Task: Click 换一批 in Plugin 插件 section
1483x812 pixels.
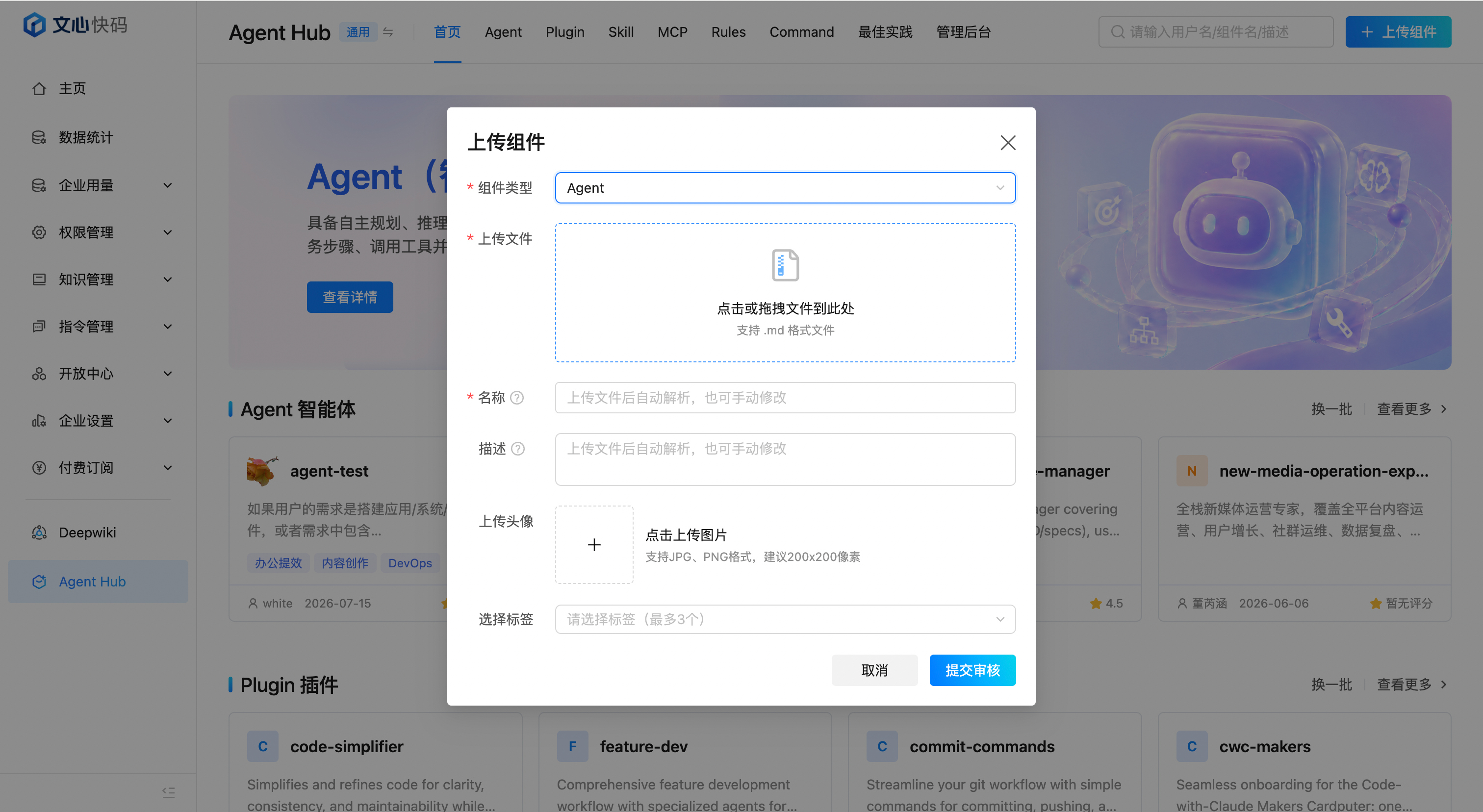Action: [1331, 685]
